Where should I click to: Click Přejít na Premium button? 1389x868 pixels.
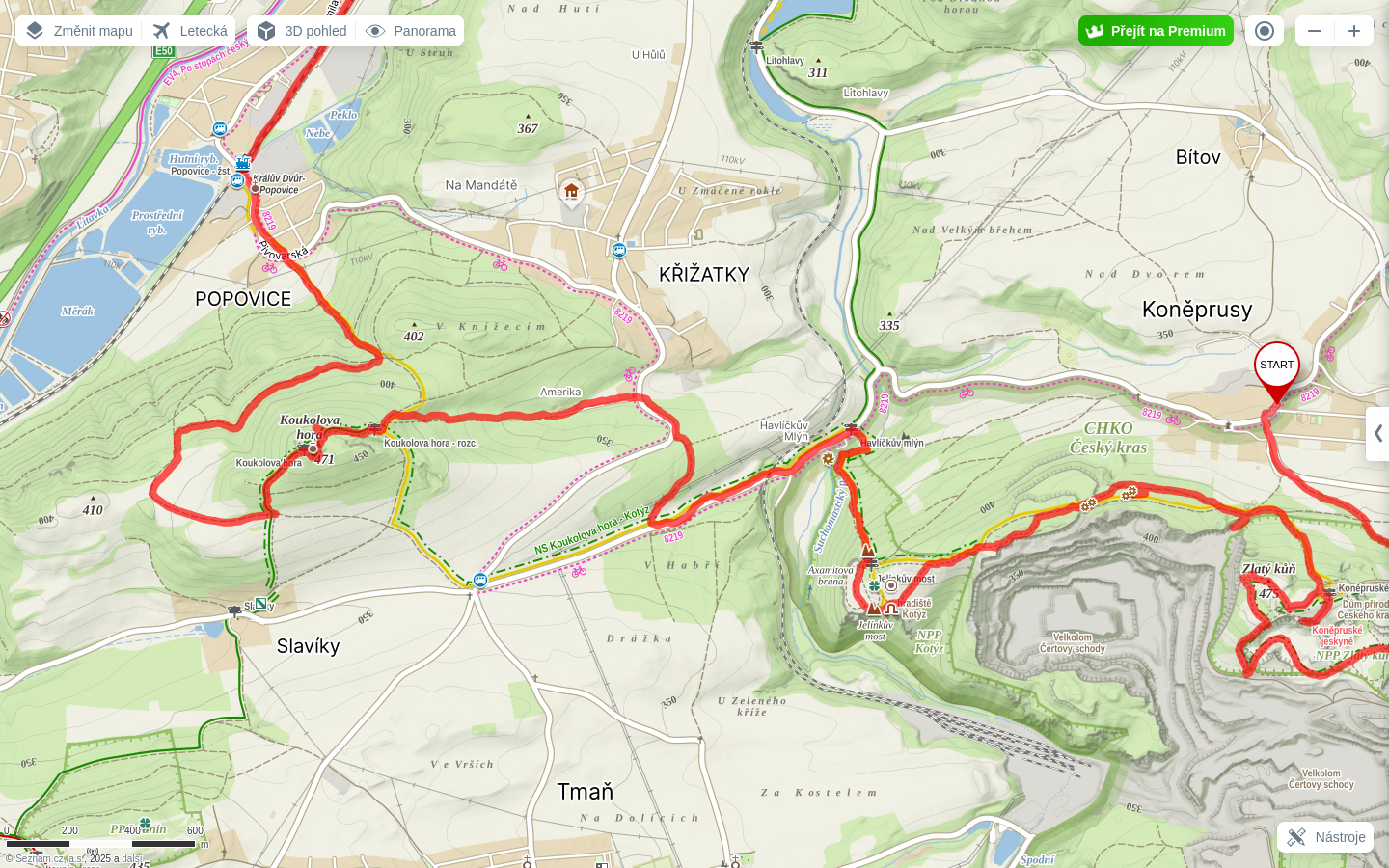point(1156,31)
